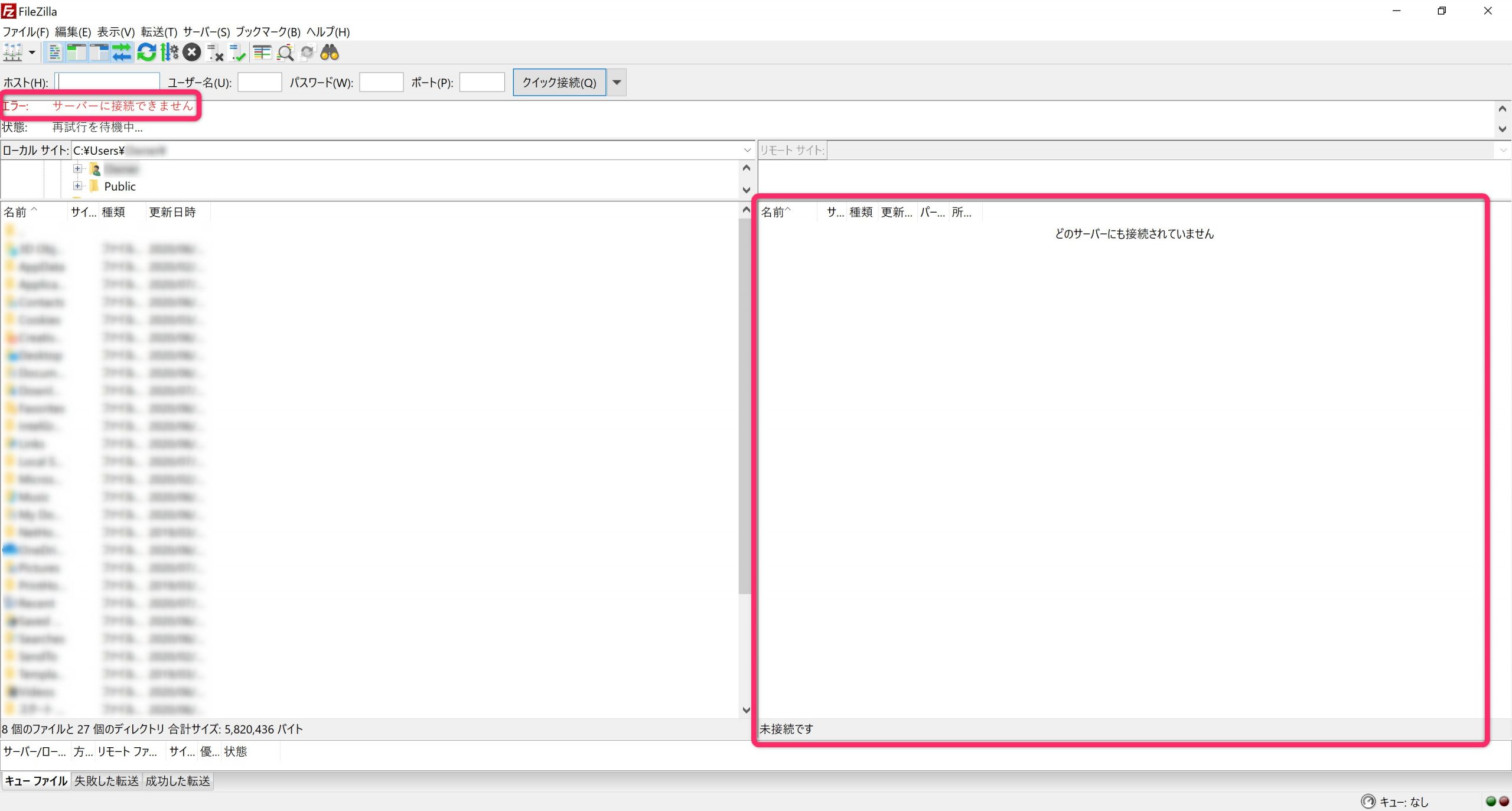Screen dimensions: 1512x811
Task: Click the クイック接続(Q) button
Action: 559,82
